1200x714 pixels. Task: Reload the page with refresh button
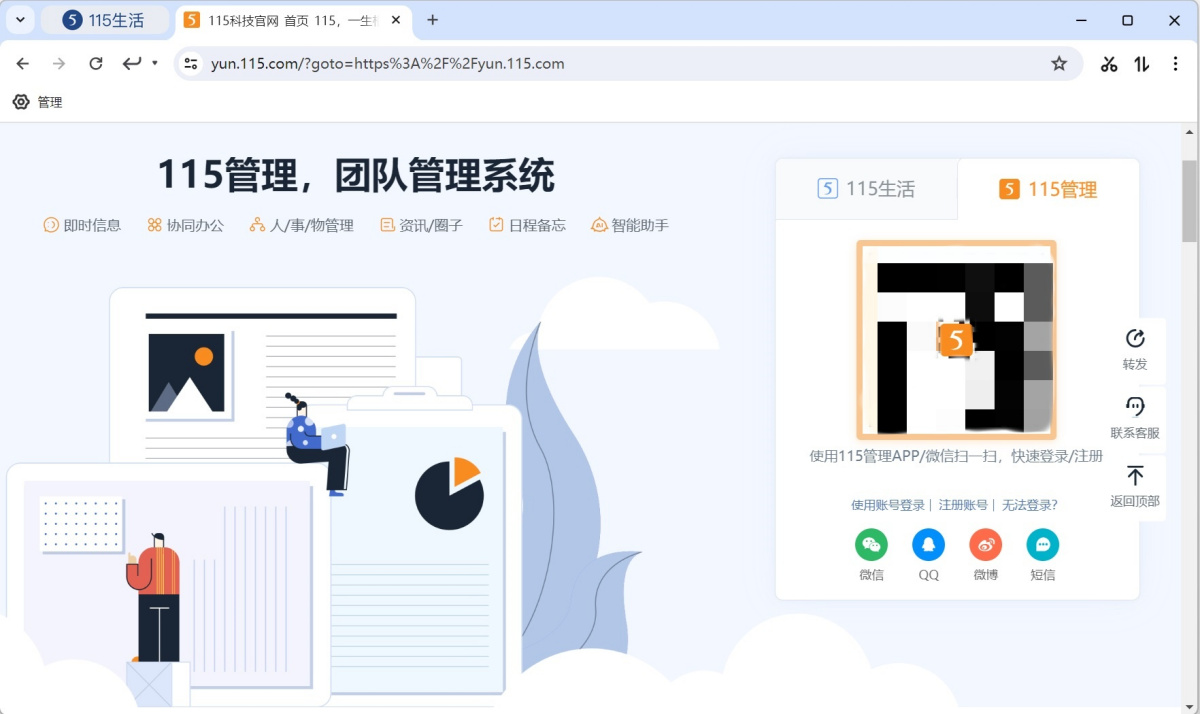pos(96,64)
